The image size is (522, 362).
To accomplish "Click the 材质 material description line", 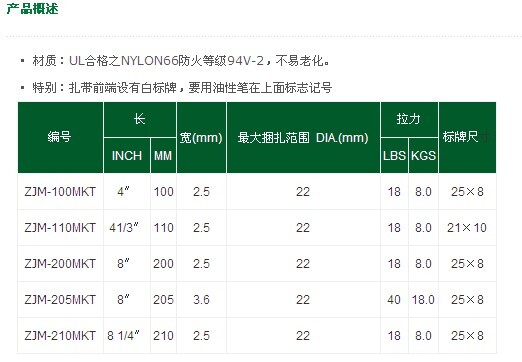I will coord(181,61).
